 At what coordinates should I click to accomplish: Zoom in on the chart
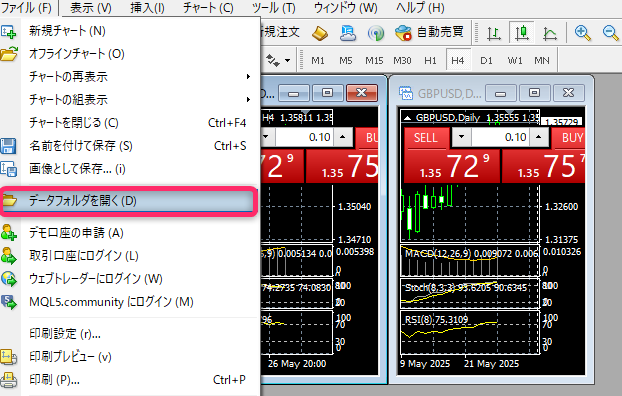583,33
